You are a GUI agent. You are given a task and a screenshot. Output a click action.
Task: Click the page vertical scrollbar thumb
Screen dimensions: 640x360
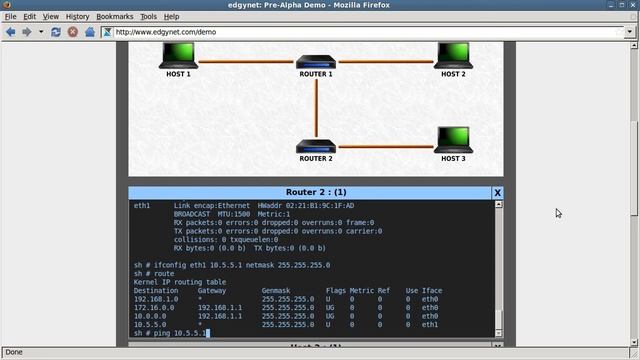[x=633, y=168]
